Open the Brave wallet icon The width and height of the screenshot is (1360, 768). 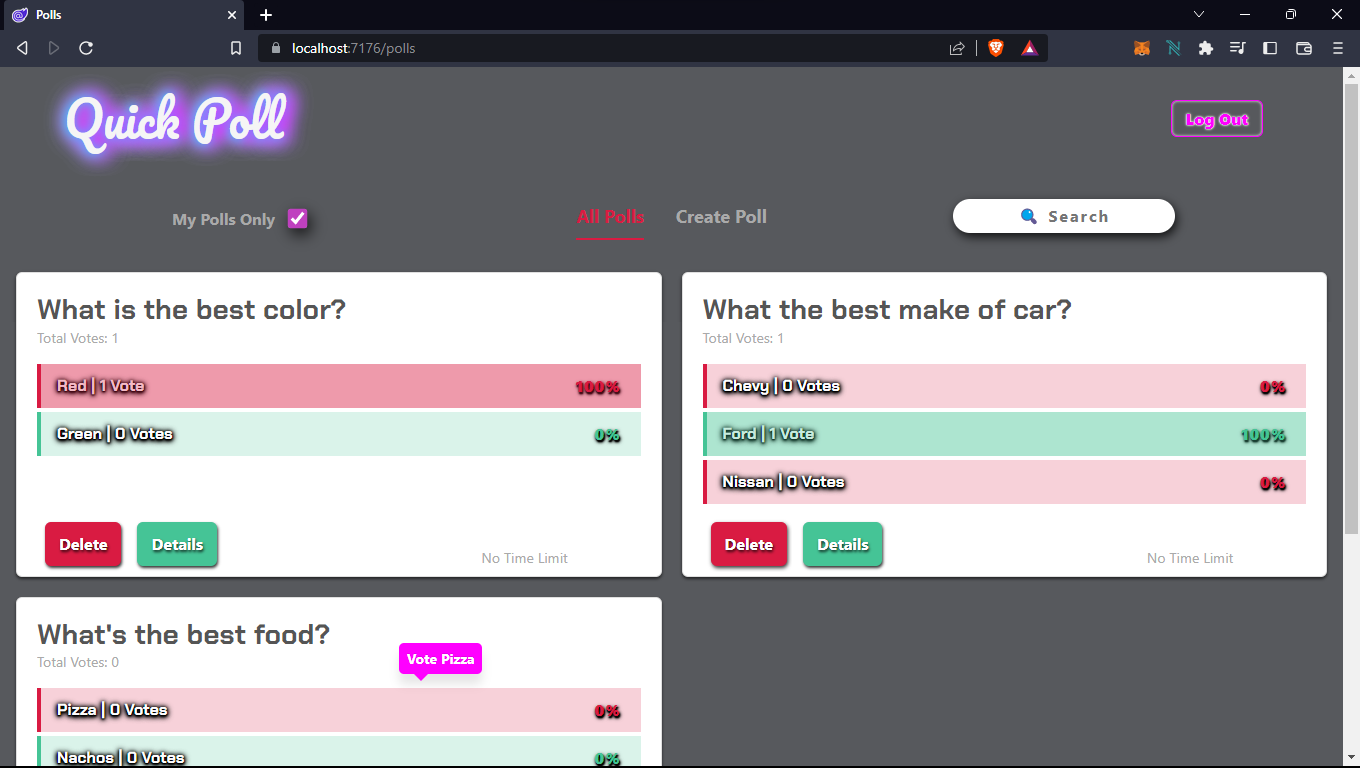(x=1303, y=48)
